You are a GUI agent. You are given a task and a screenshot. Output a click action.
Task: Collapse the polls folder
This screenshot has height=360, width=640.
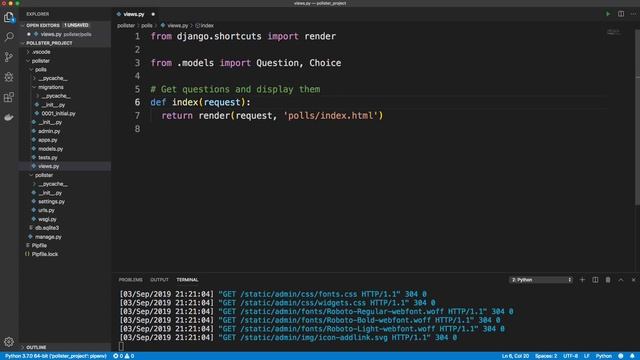pos(40,69)
